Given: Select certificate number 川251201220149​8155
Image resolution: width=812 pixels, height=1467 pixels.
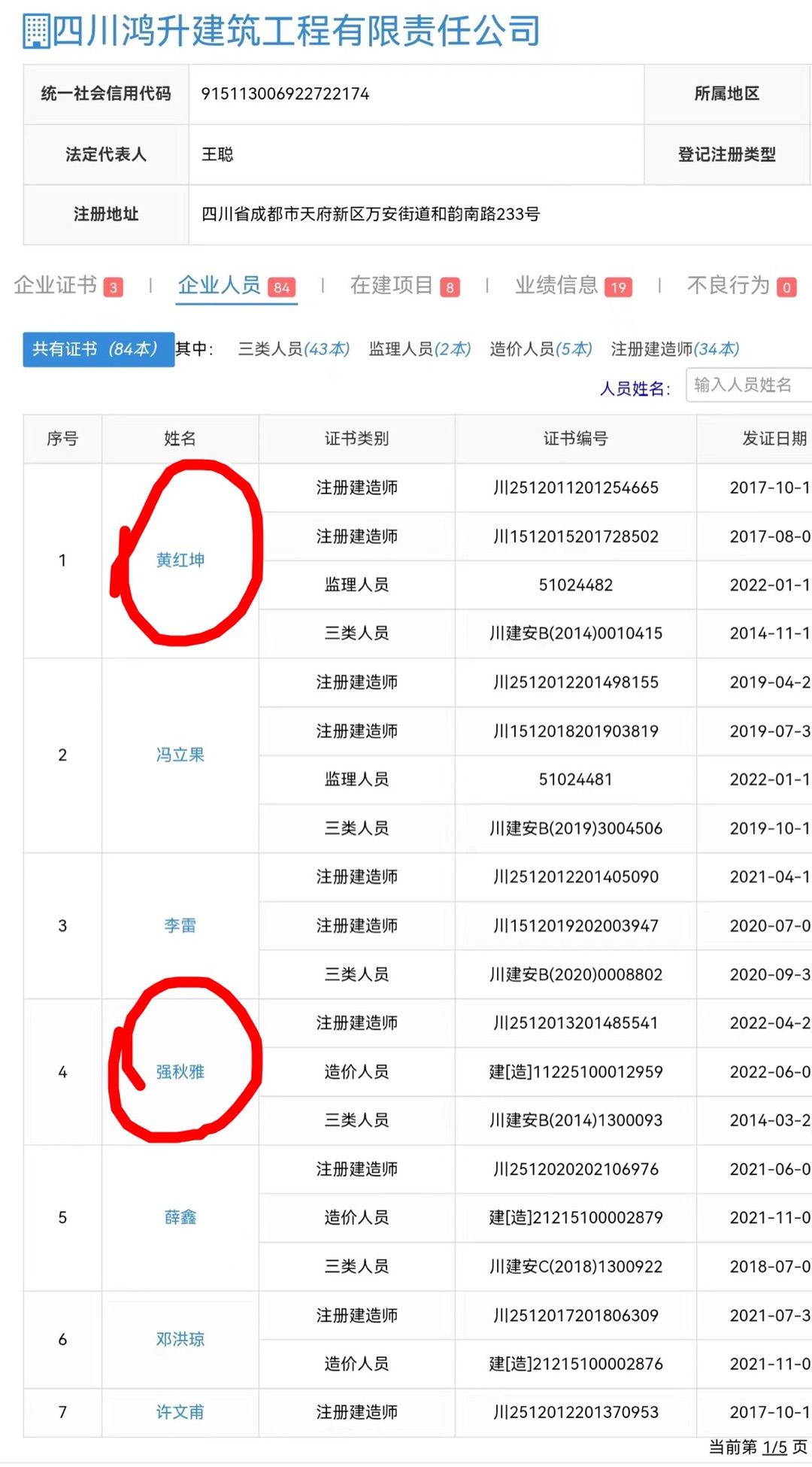Looking at the screenshot, I should pyautogui.click(x=576, y=682).
